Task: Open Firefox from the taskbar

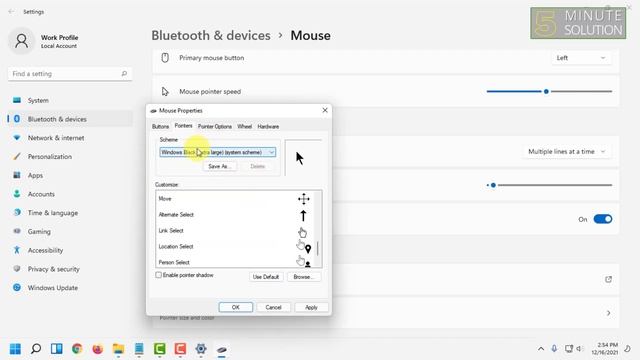Action: click(x=98, y=349)
